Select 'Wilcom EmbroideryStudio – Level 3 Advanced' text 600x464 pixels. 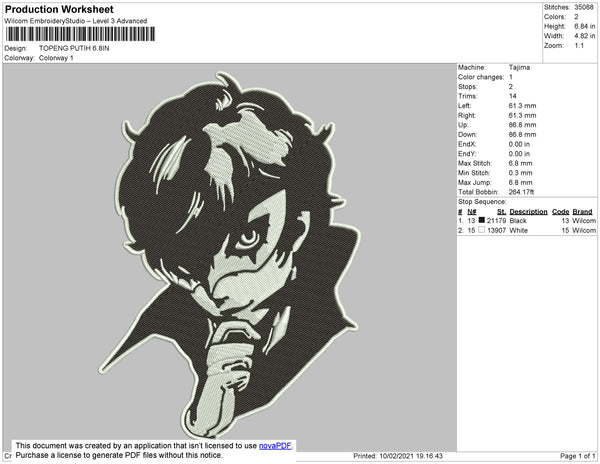(76, 21)
